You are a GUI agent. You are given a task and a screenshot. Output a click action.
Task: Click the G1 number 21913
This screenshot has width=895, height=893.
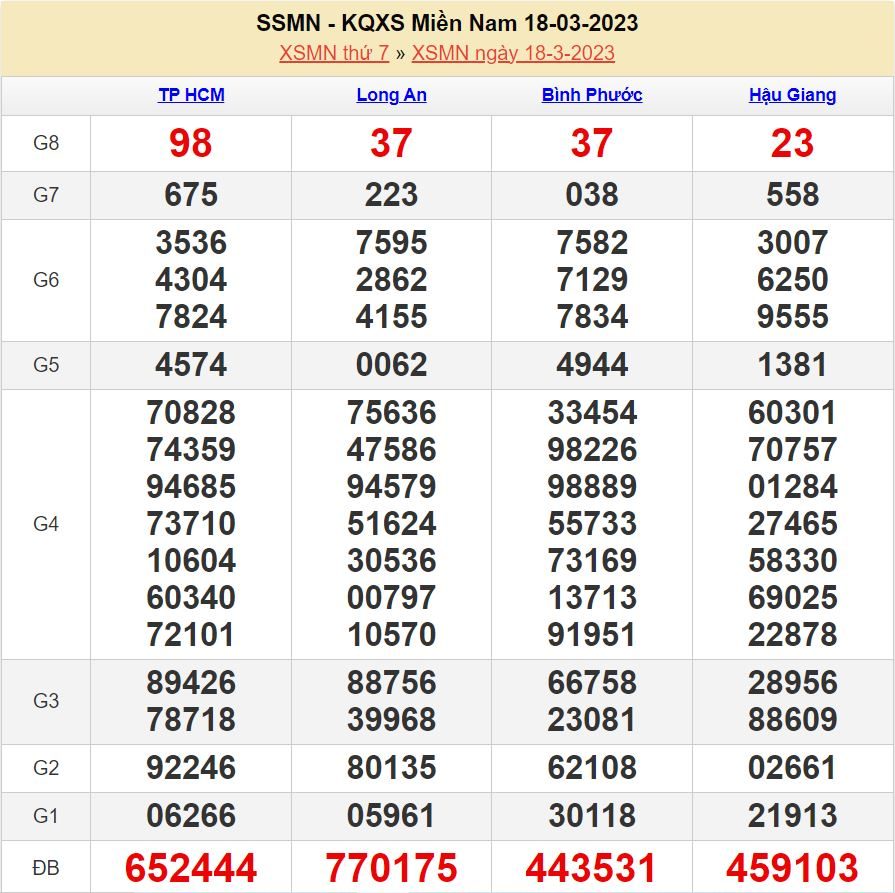pyautogui.click(x=792, y=815)
